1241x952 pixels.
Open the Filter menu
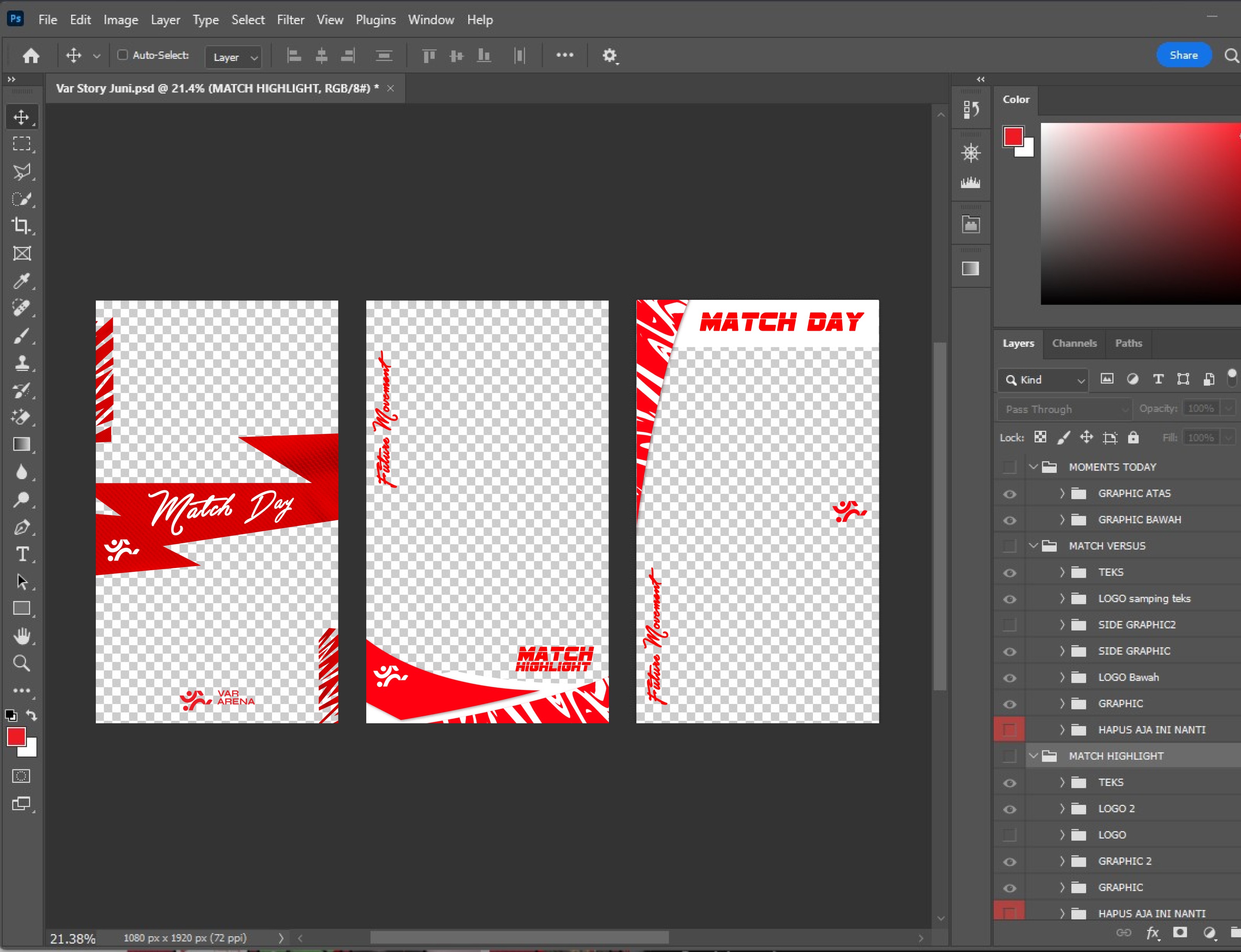click(290, 20)
